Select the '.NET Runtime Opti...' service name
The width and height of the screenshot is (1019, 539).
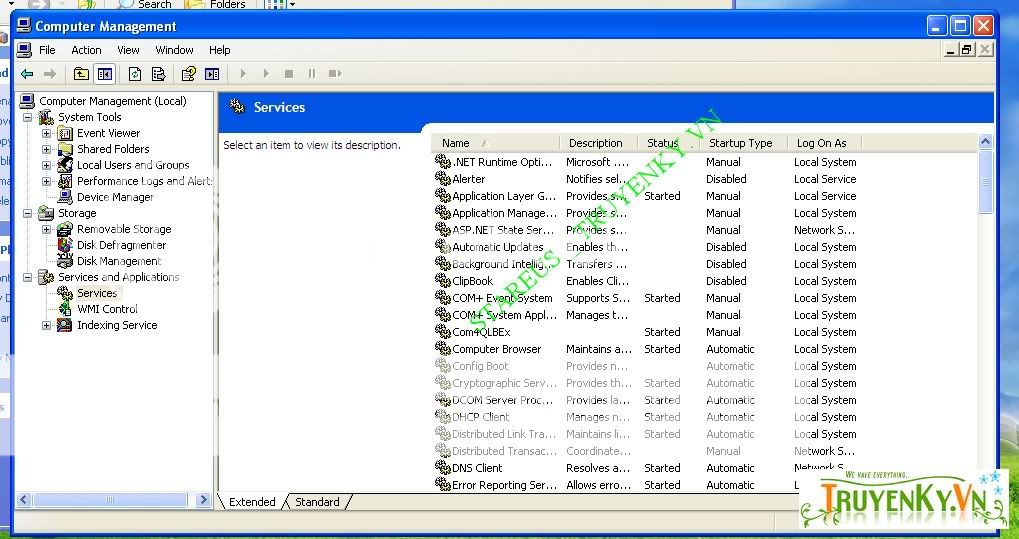(x=502, y=162)
